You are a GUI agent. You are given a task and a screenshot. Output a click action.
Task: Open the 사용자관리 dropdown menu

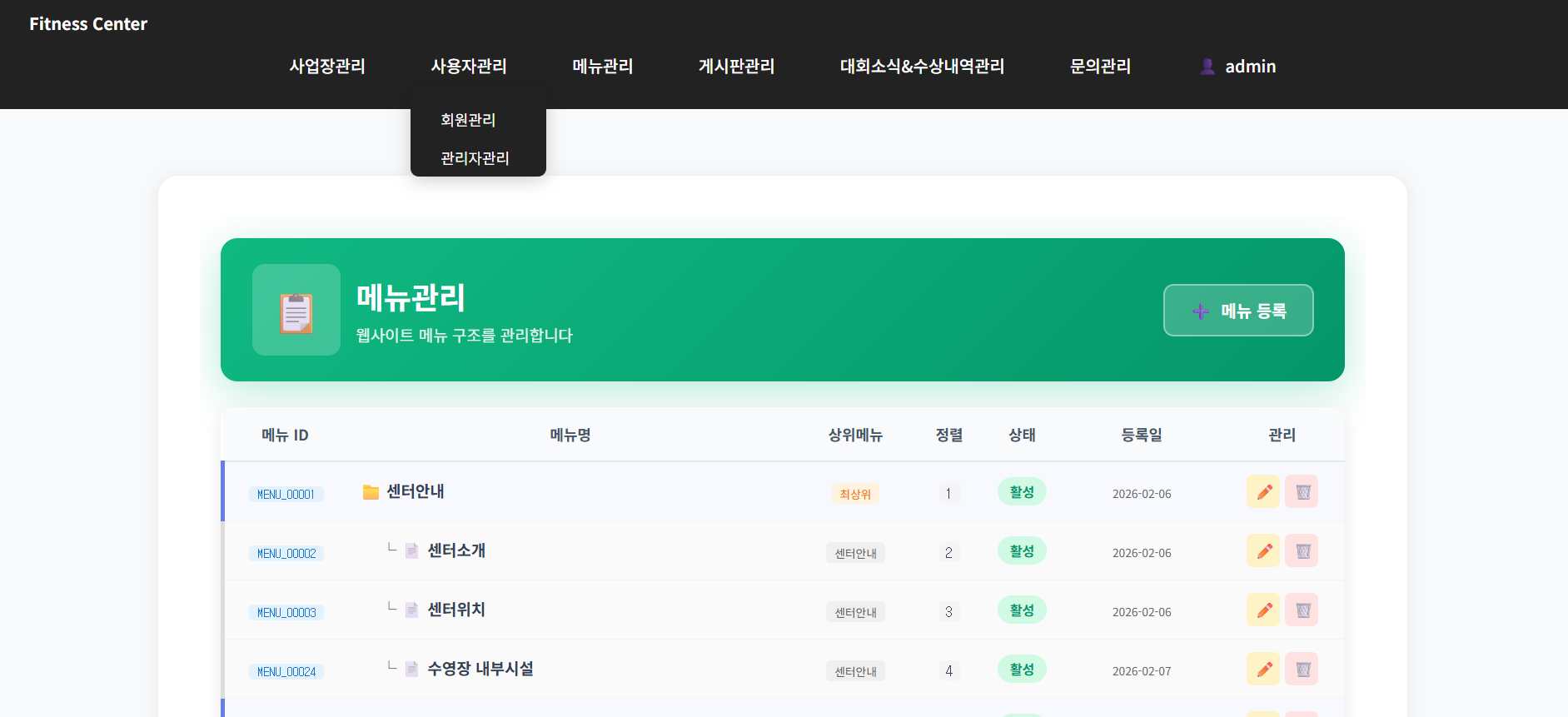[468, 67]
